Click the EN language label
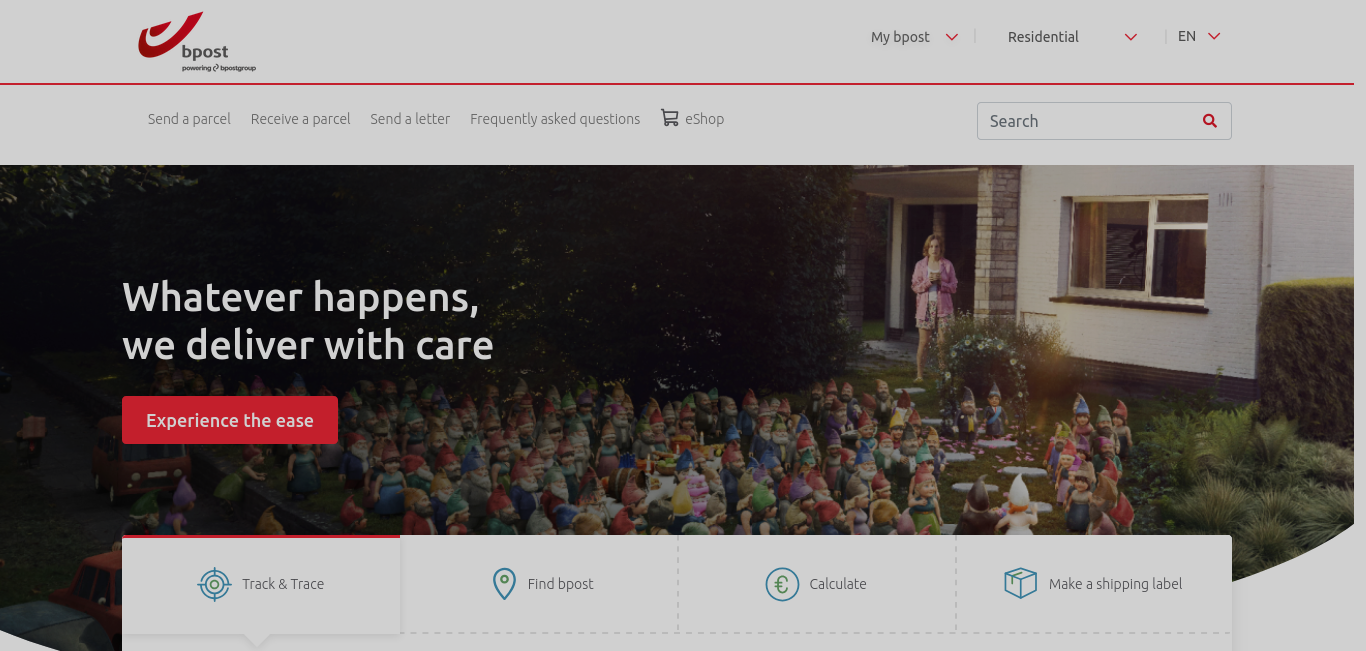This screenshot has height=651, width=1366. 1187,36
